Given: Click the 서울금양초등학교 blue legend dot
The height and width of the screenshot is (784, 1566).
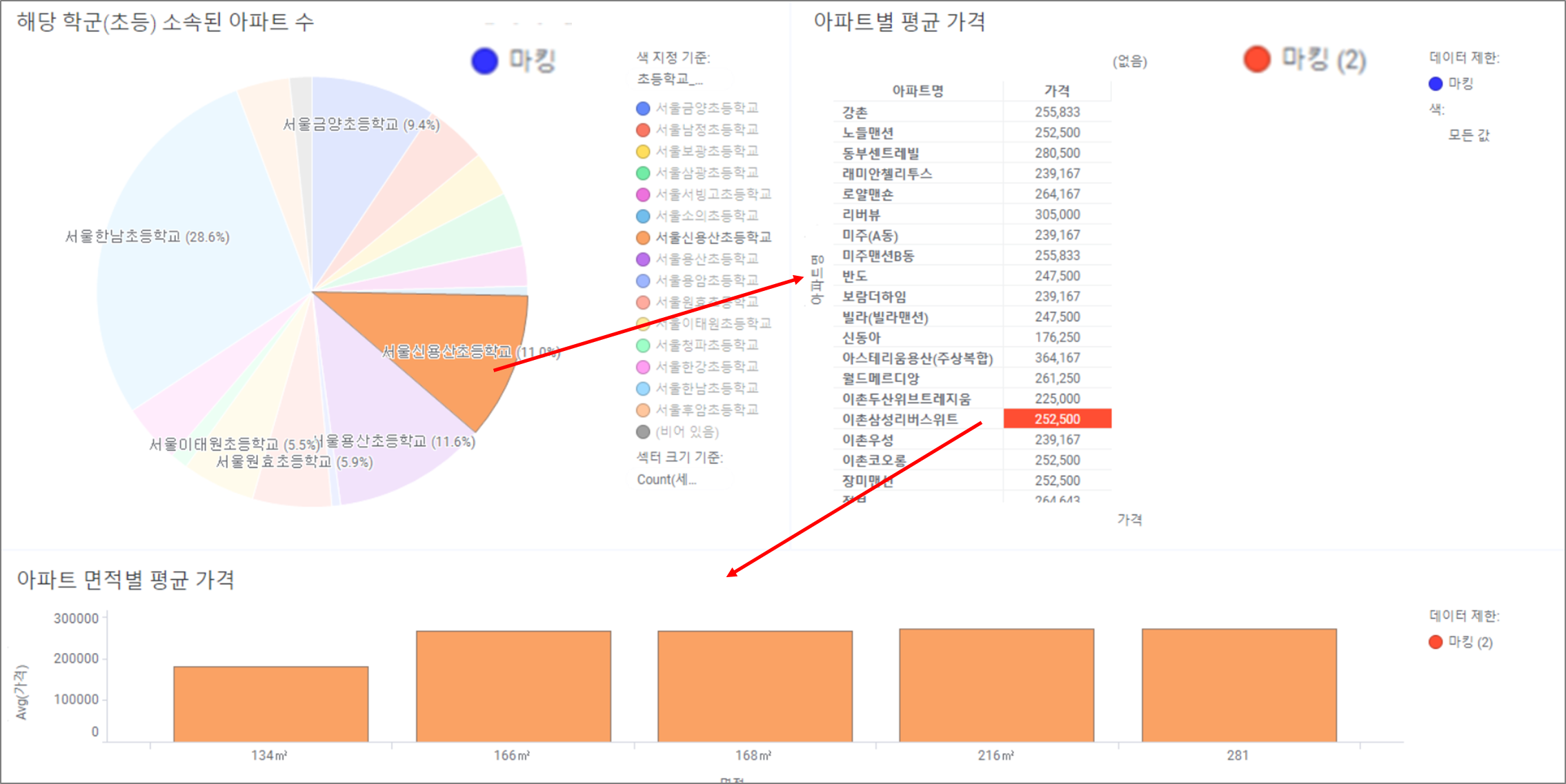Looking at the screenshot, I should pyautogui.click(x=643, y=108).
